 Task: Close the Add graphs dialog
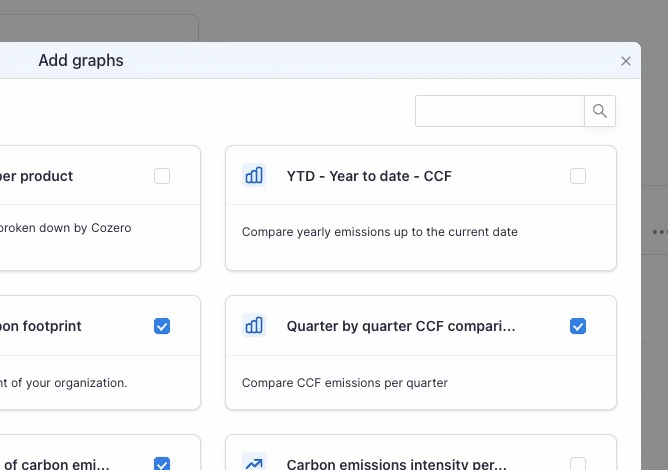pos(626,61)
